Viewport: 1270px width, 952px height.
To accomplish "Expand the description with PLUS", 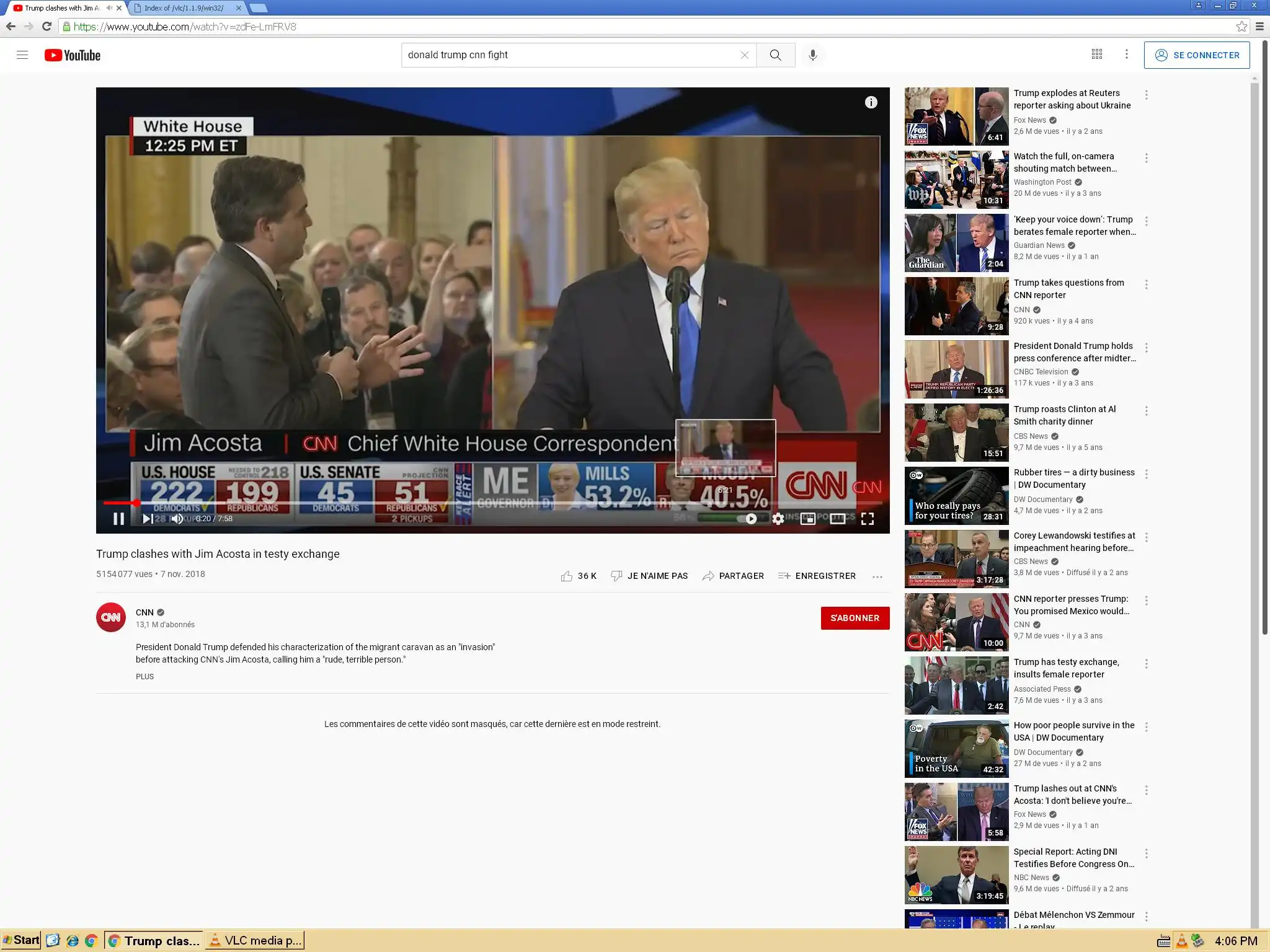I will coord(144,677).
